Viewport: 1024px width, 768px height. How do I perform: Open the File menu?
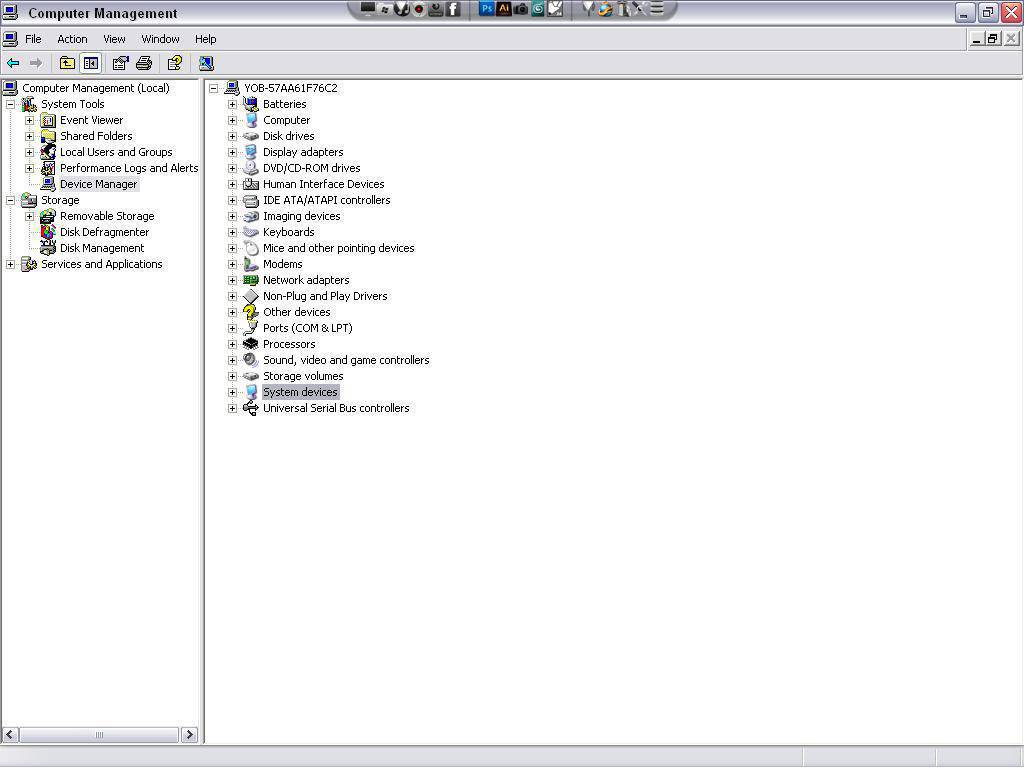point(33,39)
